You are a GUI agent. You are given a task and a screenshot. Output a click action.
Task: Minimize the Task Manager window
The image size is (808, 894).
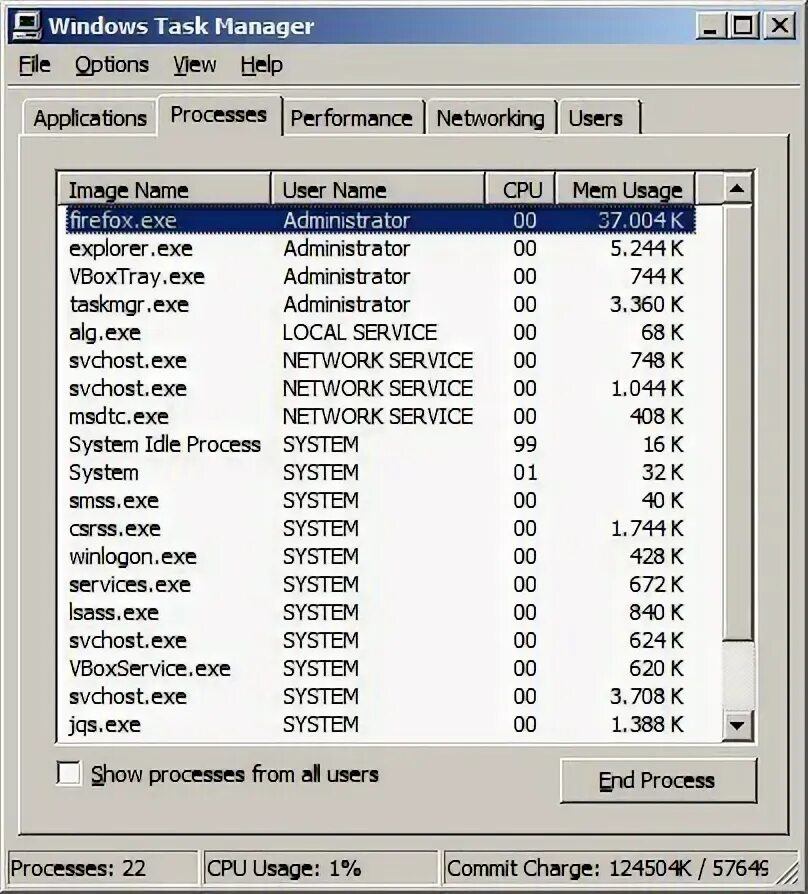[710, 26]
